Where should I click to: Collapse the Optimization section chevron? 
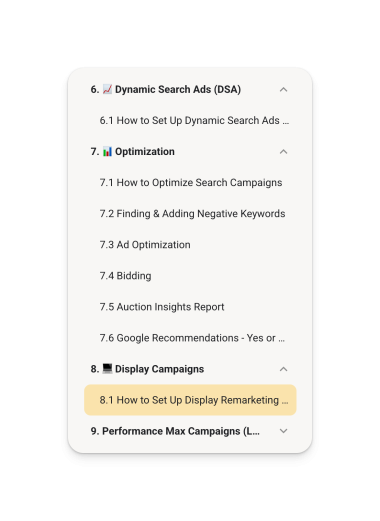click(283, 152)
